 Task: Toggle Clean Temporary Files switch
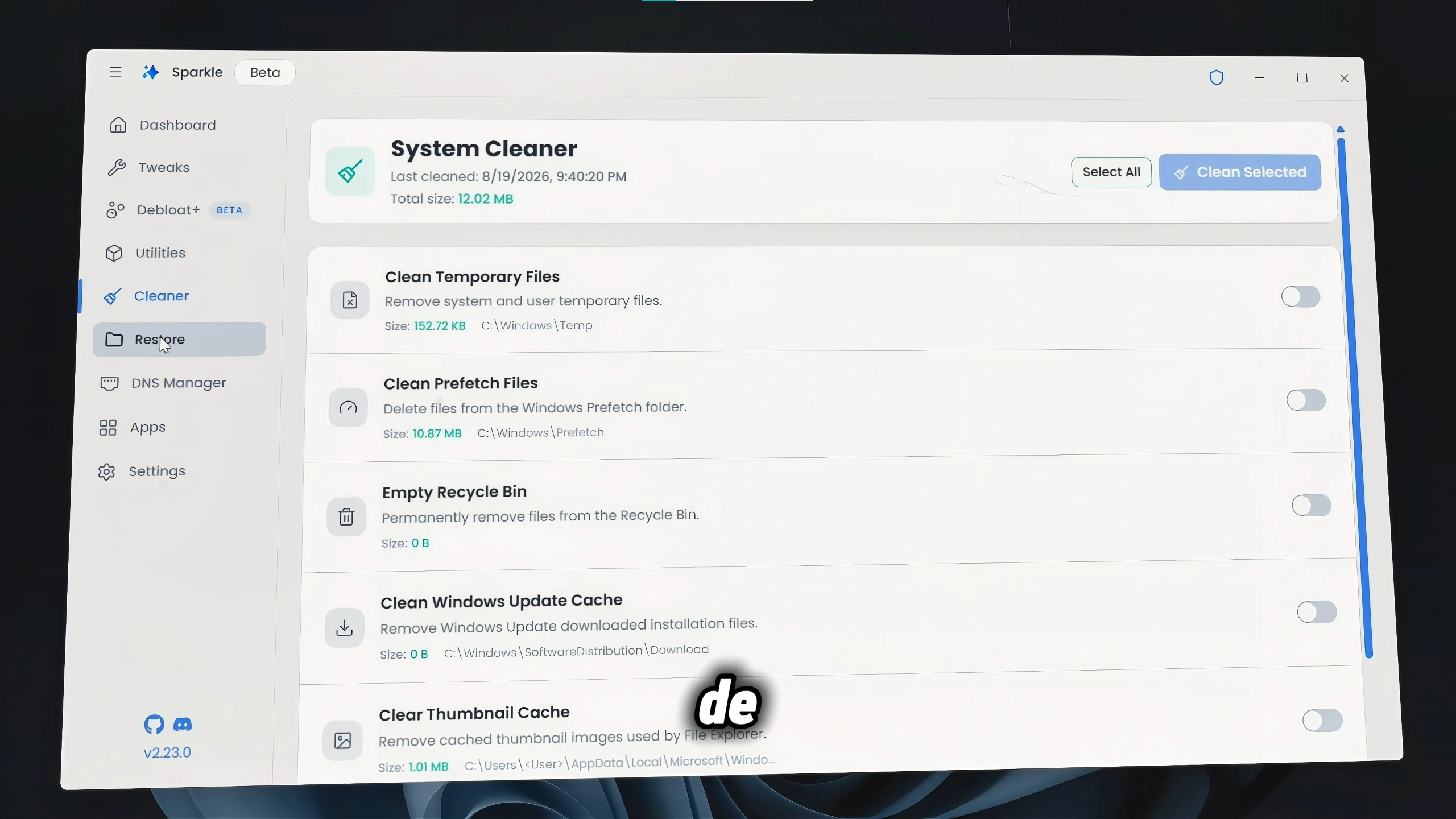1301,296
